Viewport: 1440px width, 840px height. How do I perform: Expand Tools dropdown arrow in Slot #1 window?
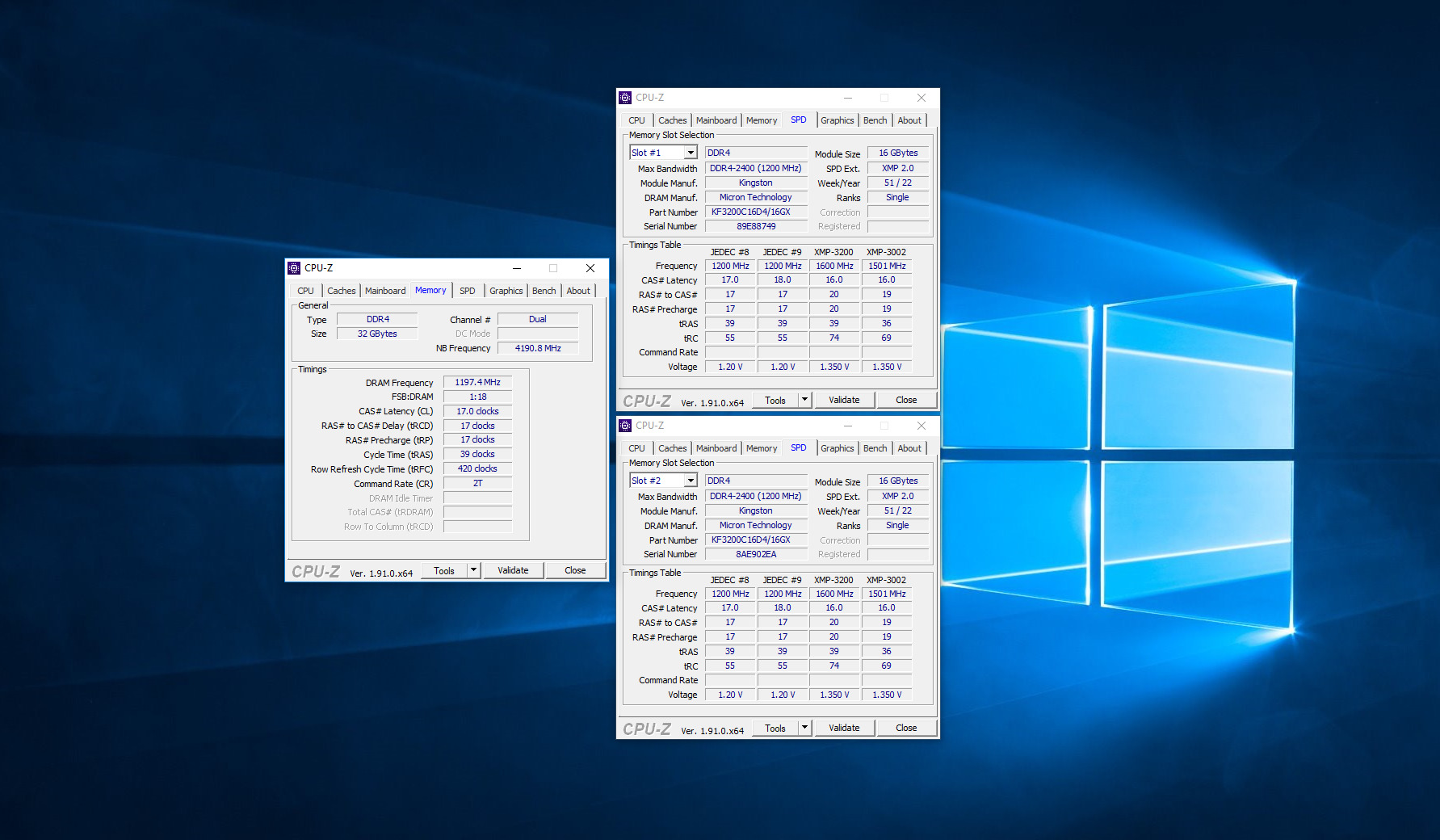[x=804, y=400]
